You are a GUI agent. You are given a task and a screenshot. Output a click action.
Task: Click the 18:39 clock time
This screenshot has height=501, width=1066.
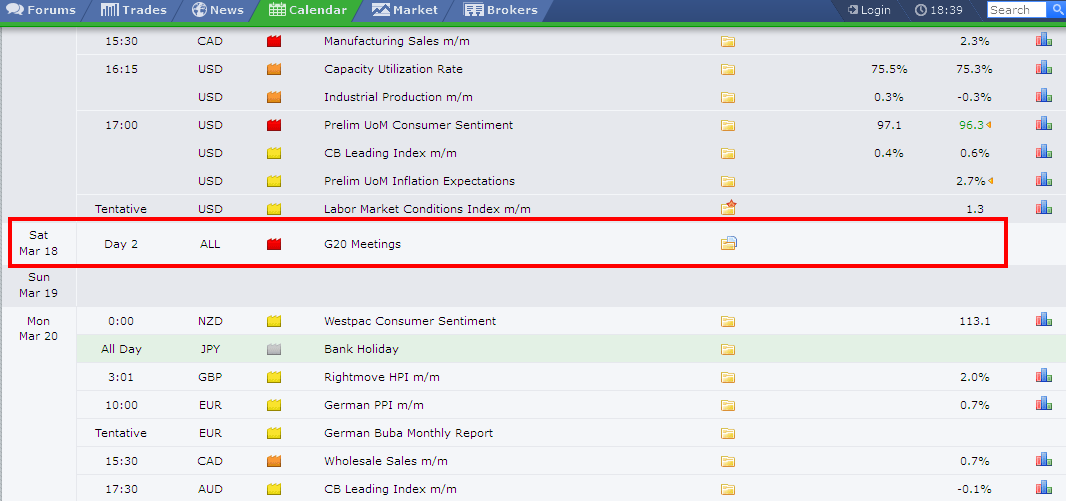pos(938,10)
